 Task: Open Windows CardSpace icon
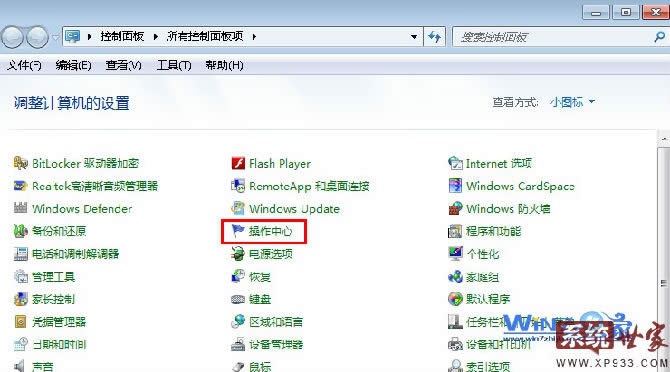point(455,186)
